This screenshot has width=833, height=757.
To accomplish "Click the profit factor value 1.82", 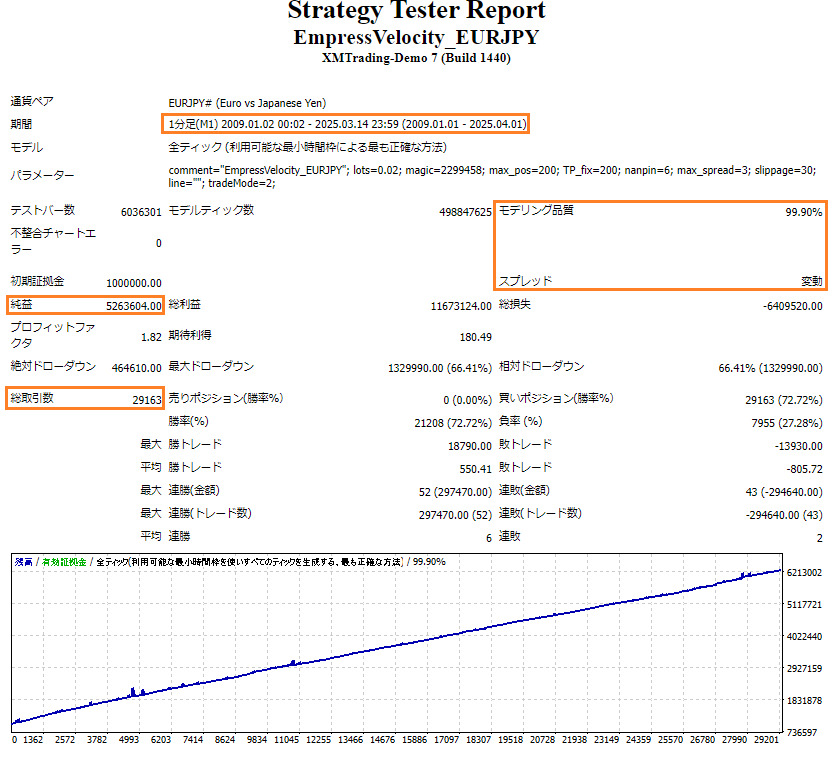I will pyautogui.click(x=151, y=337).
